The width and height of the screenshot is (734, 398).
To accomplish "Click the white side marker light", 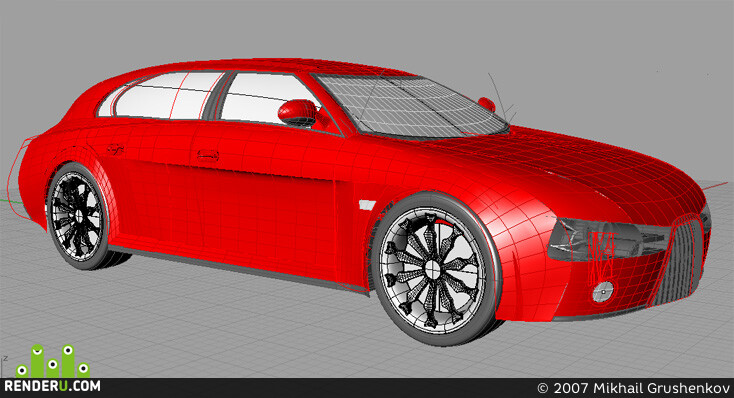I will tap(367, 205).
